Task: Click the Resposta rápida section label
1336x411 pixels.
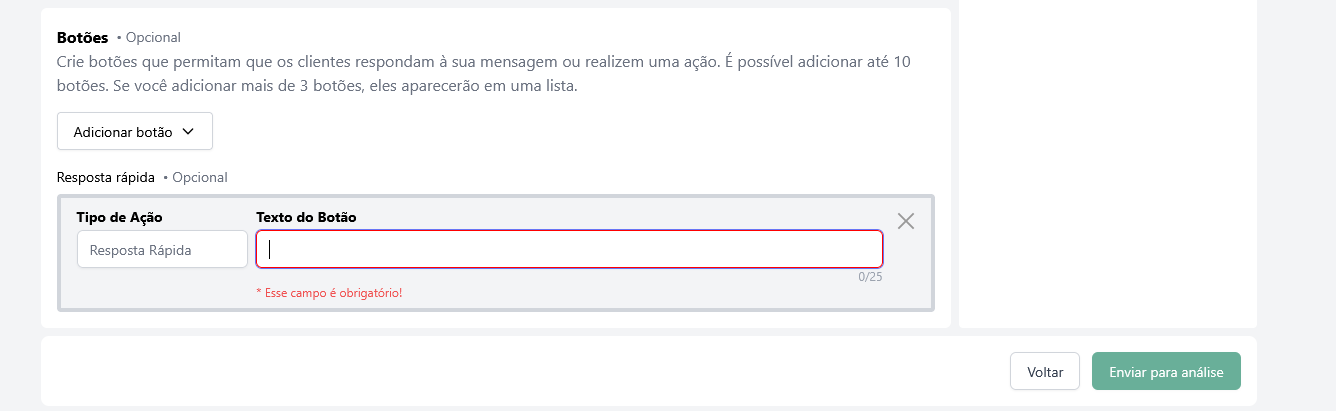Action: coord(106,177)
